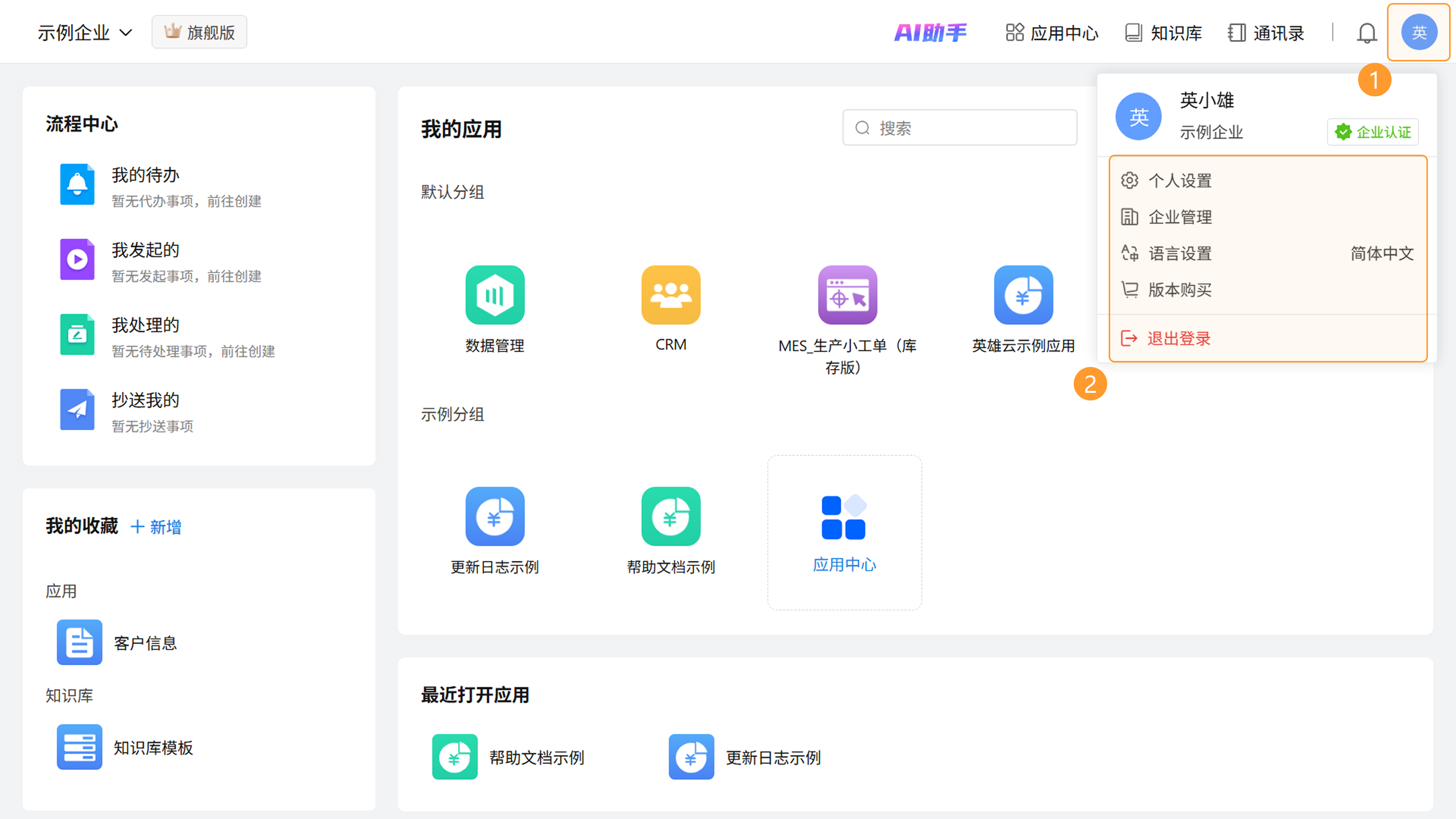Click the 旗舰版 edition badge
Image resolution: width=1456 pixels, height=819 pixels.
click(x=199, y=32)
